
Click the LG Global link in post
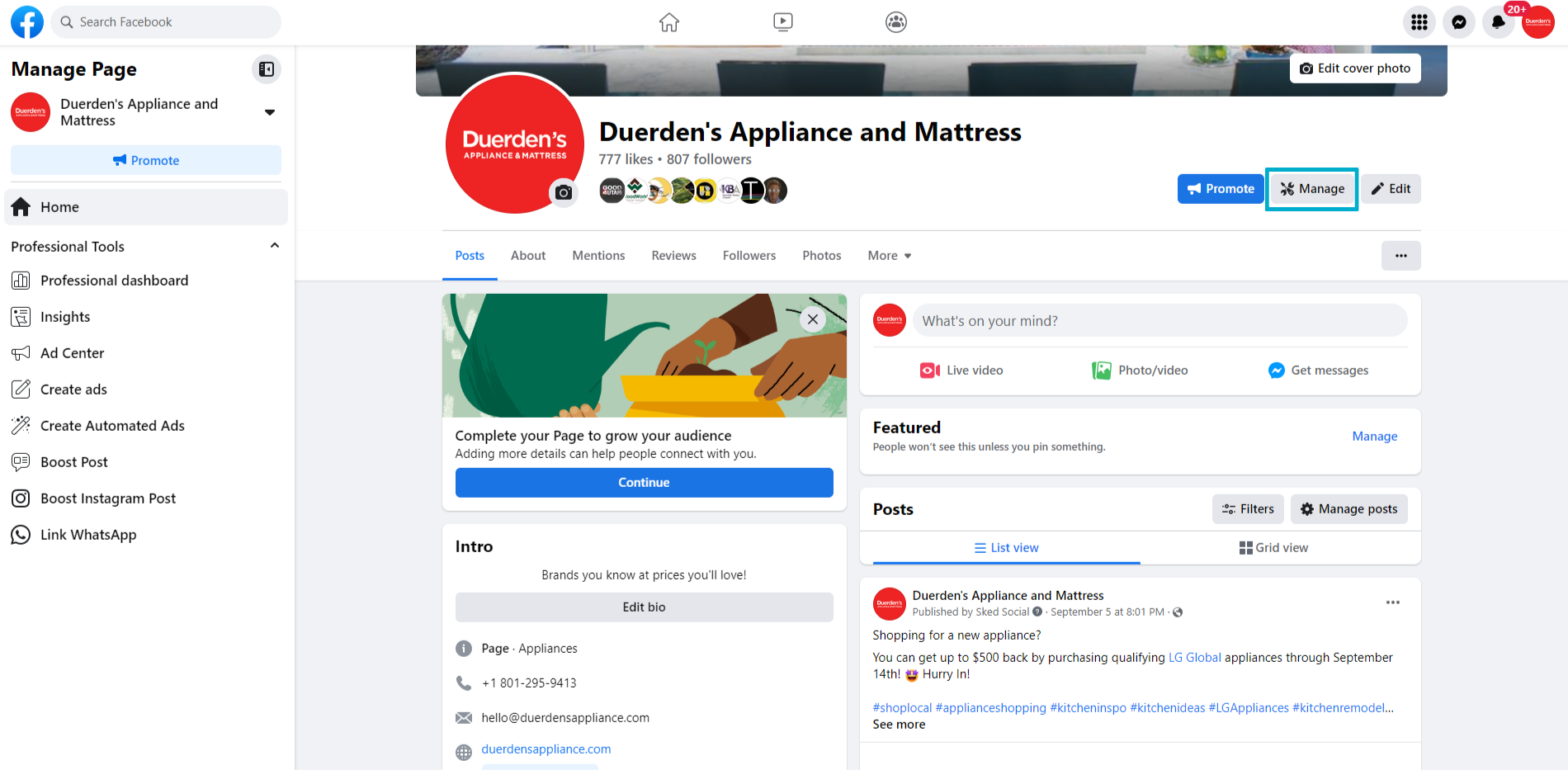pos(1195,658)
